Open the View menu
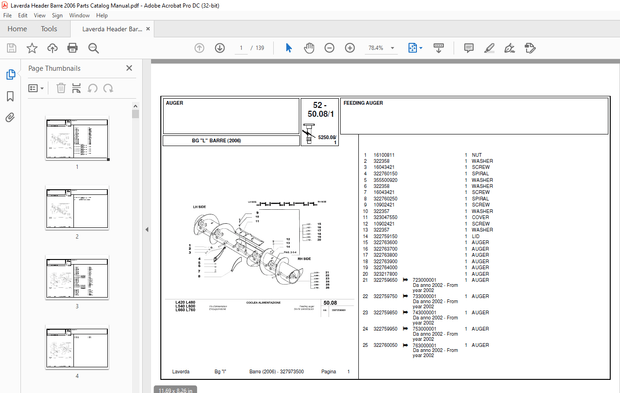Screen dimensions: 620x393 tap(40, 15)
